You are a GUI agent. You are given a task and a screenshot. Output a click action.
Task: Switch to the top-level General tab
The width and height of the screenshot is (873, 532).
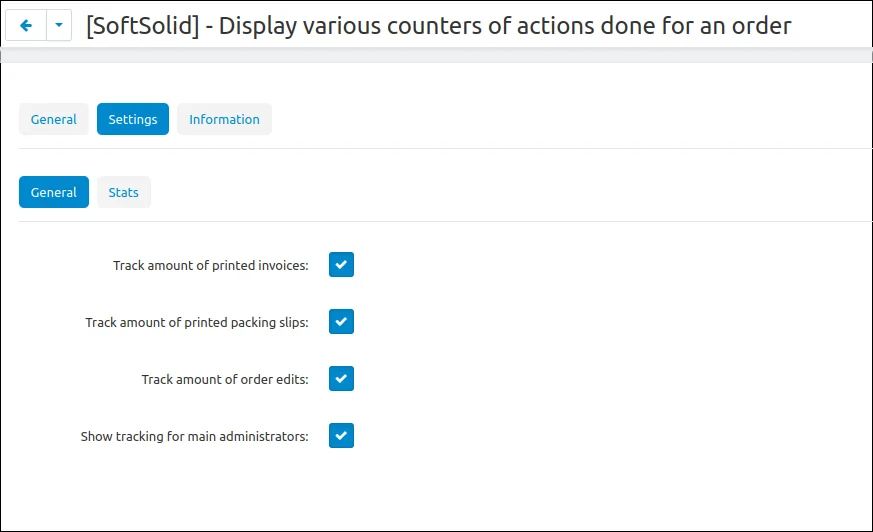pos(54,119)
